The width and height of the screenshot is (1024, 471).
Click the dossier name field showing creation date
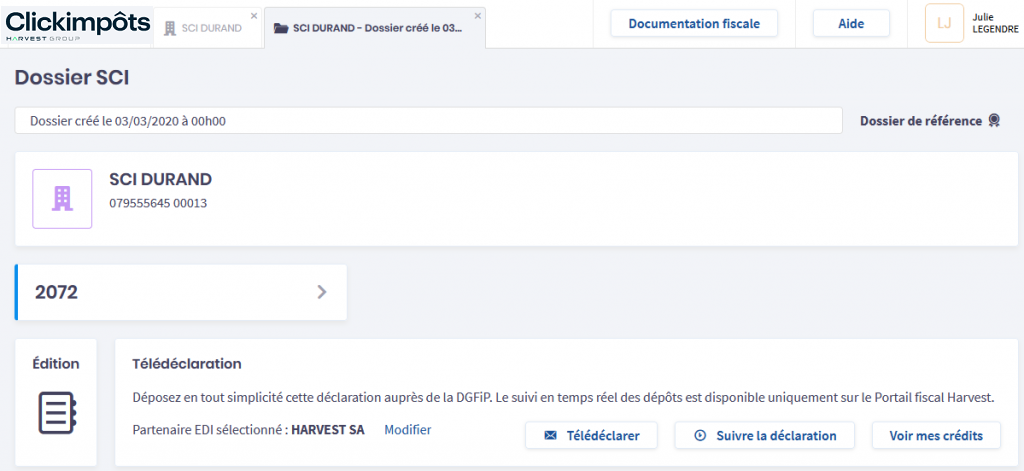428,121
